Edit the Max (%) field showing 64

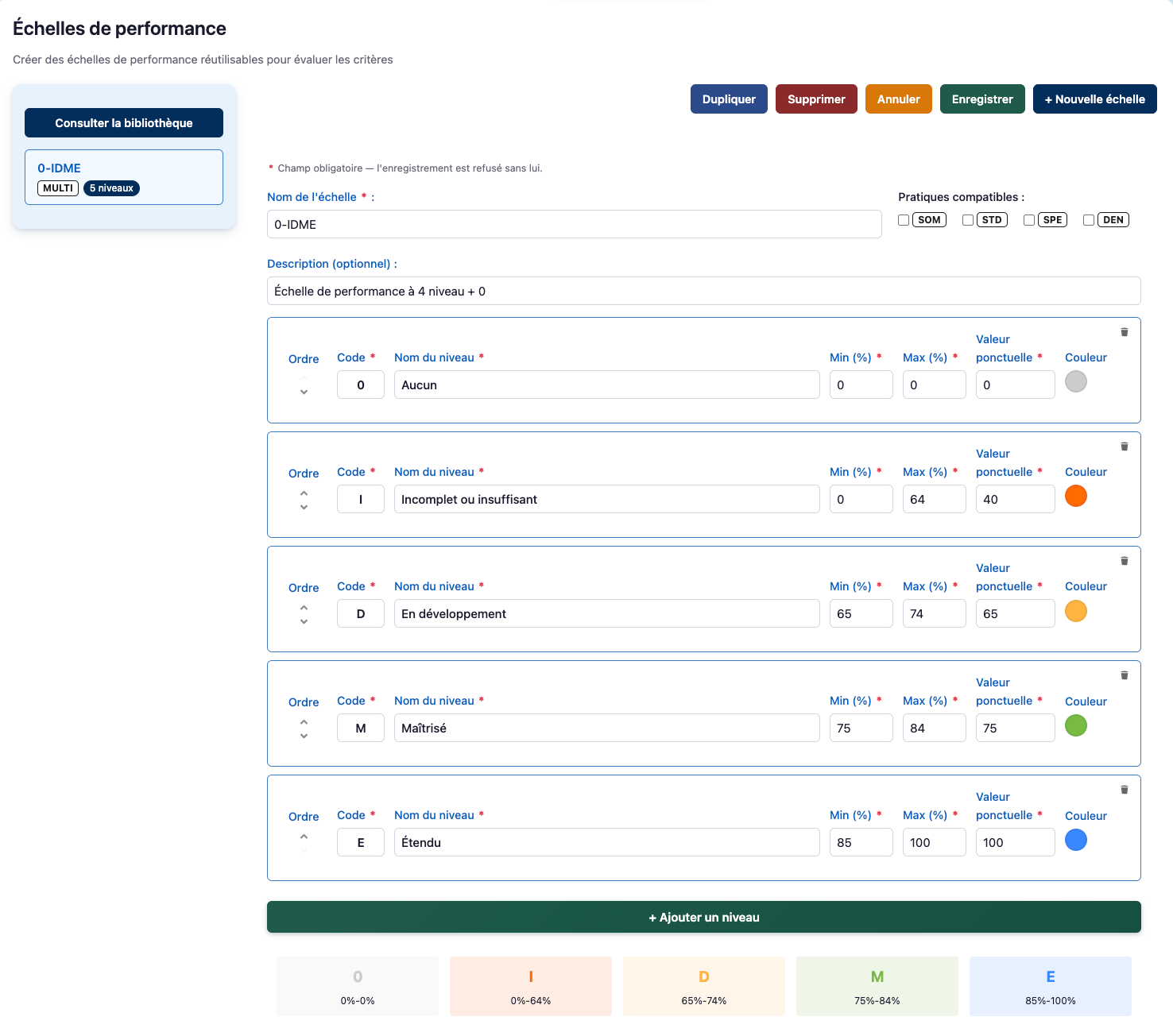[x=935, y=499]
